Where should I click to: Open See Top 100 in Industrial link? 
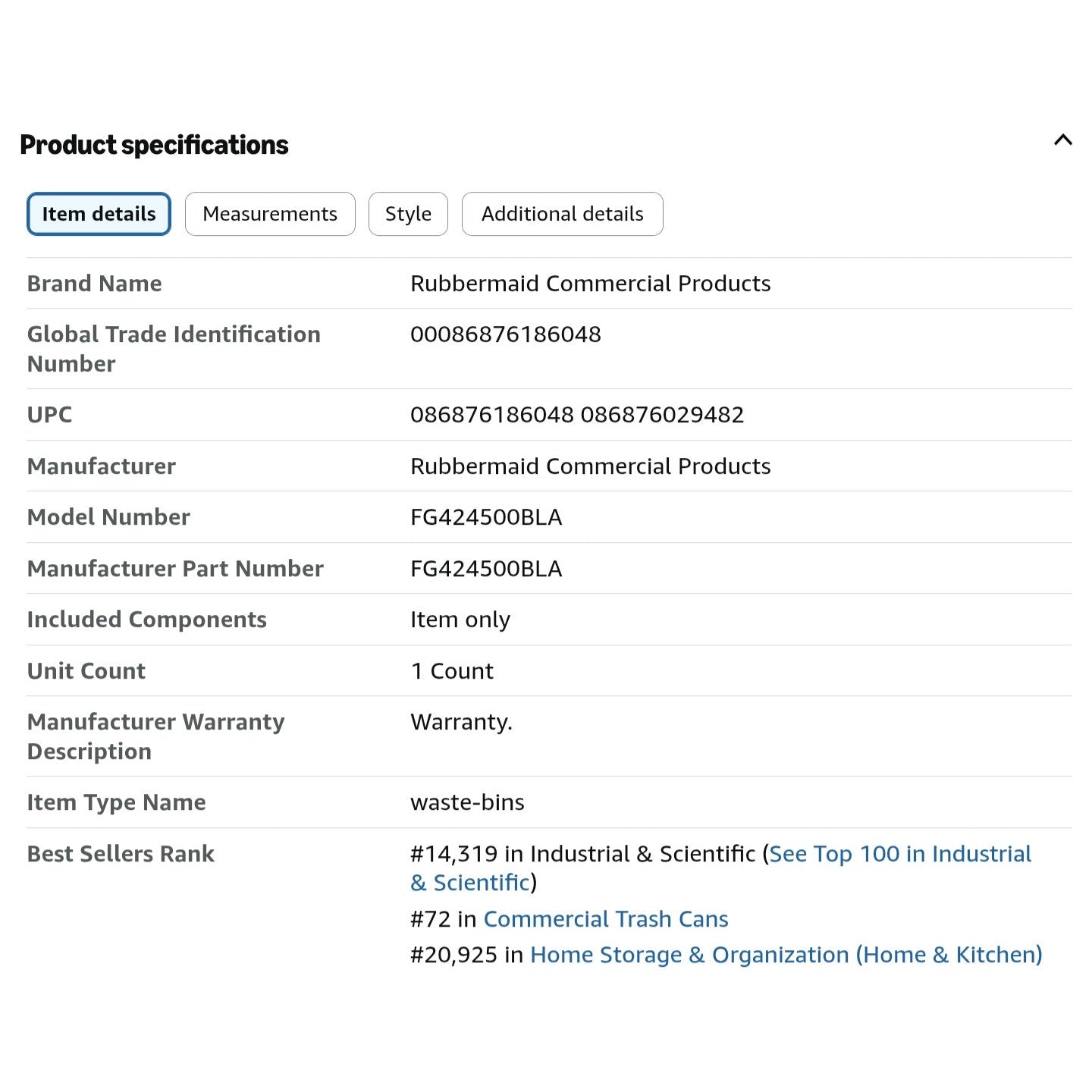(x=900, y=854)
